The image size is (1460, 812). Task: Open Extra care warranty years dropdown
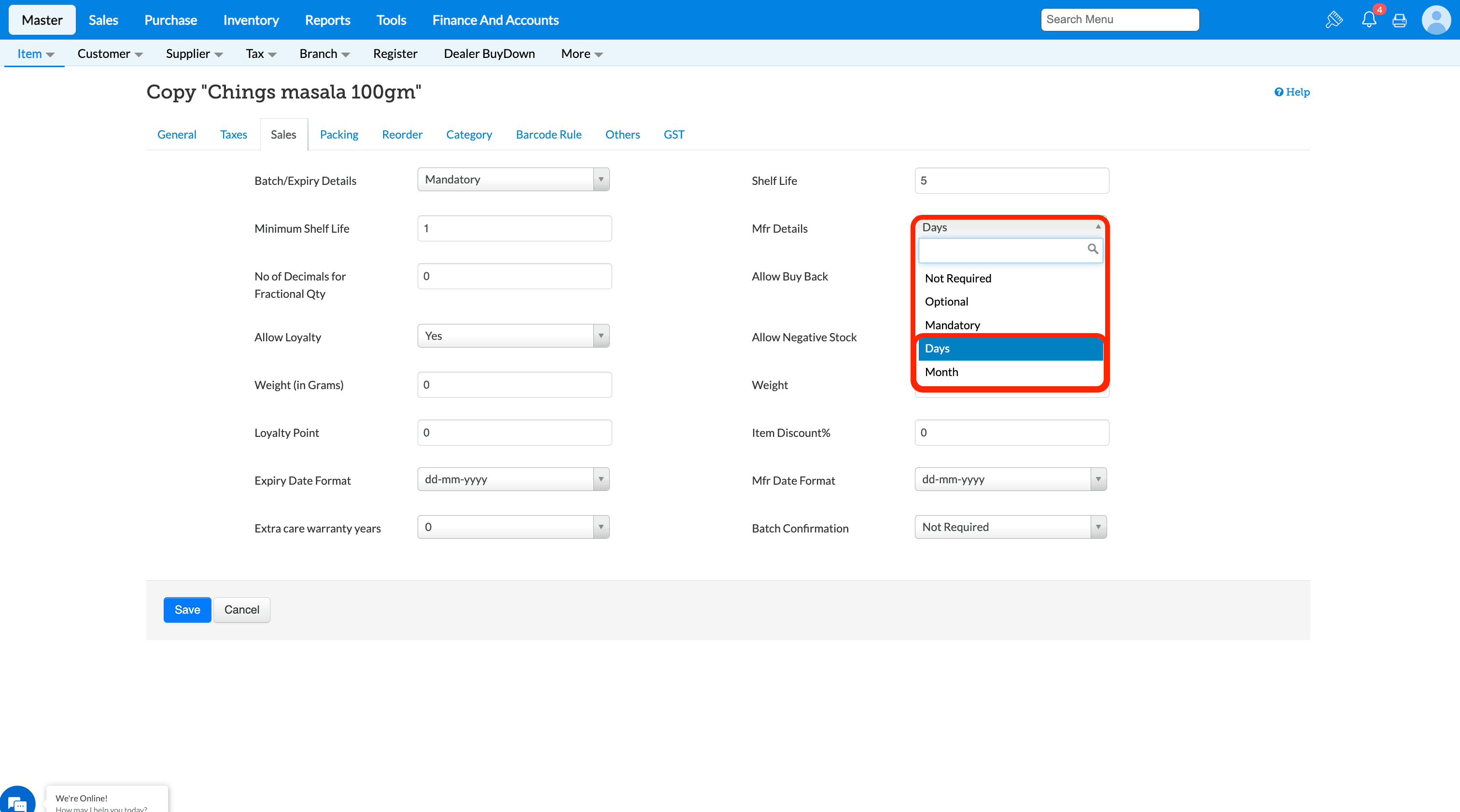pyautogui.click(x=513, y=527)
